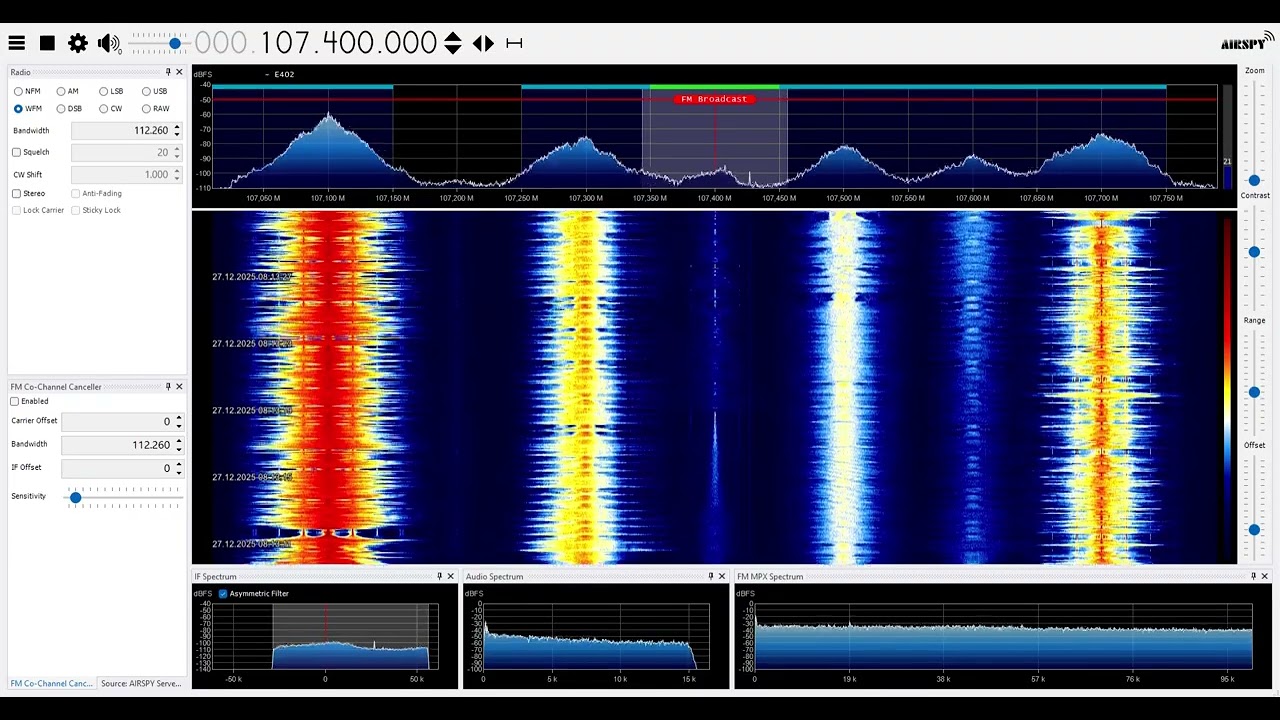Adjust the Offset slider

(x=1254, y=530)
